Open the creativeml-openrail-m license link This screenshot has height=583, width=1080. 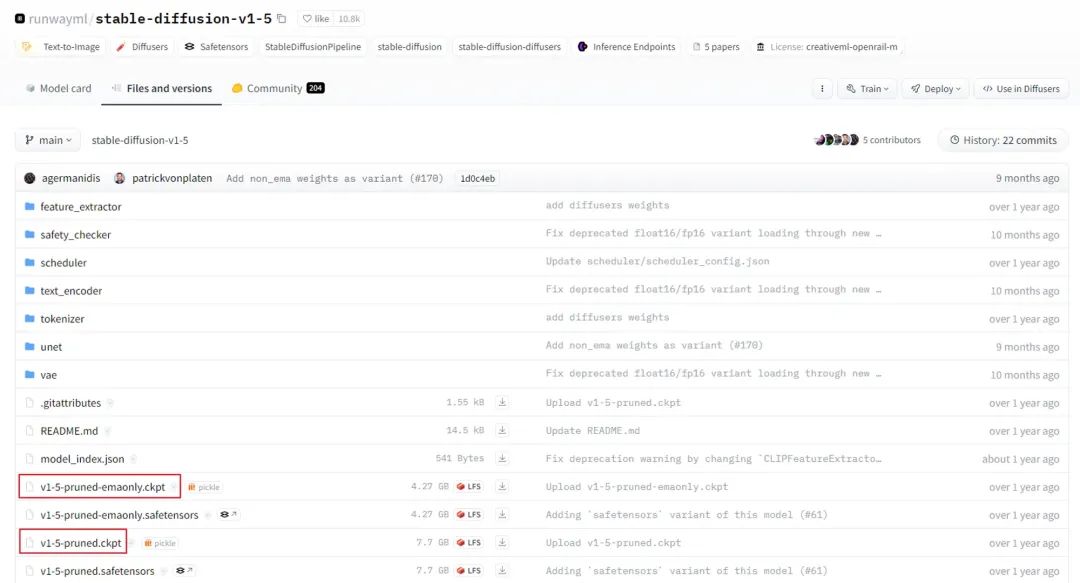coord(851,46)
